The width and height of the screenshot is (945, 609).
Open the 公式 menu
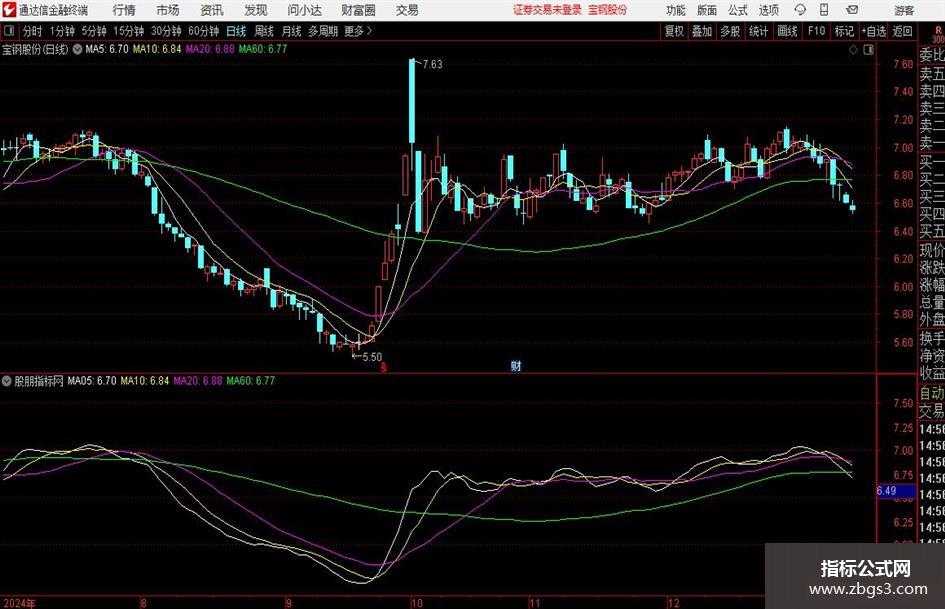click(738, 10)
